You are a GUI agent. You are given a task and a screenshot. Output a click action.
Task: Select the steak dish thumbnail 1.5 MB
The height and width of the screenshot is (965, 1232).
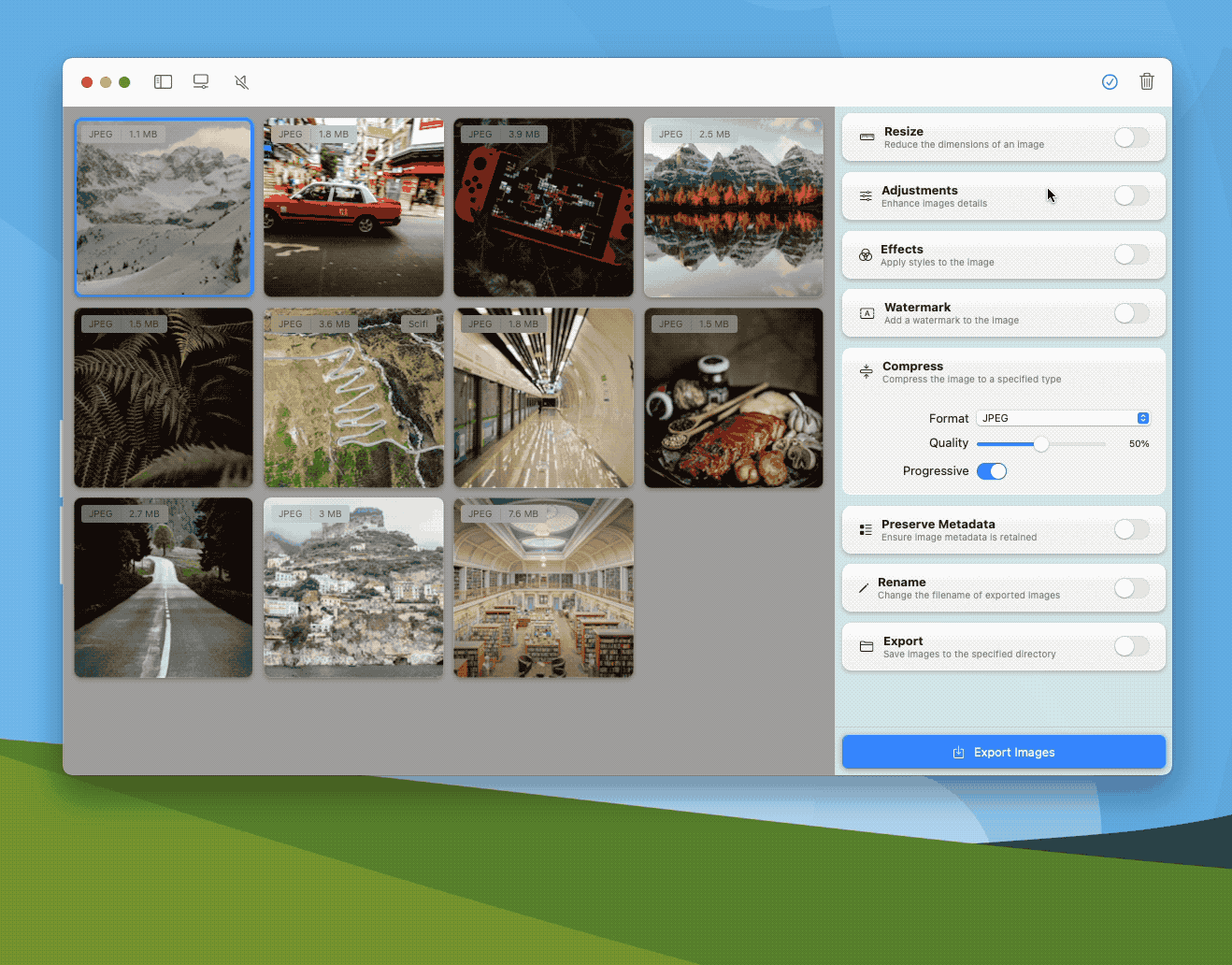734,397
